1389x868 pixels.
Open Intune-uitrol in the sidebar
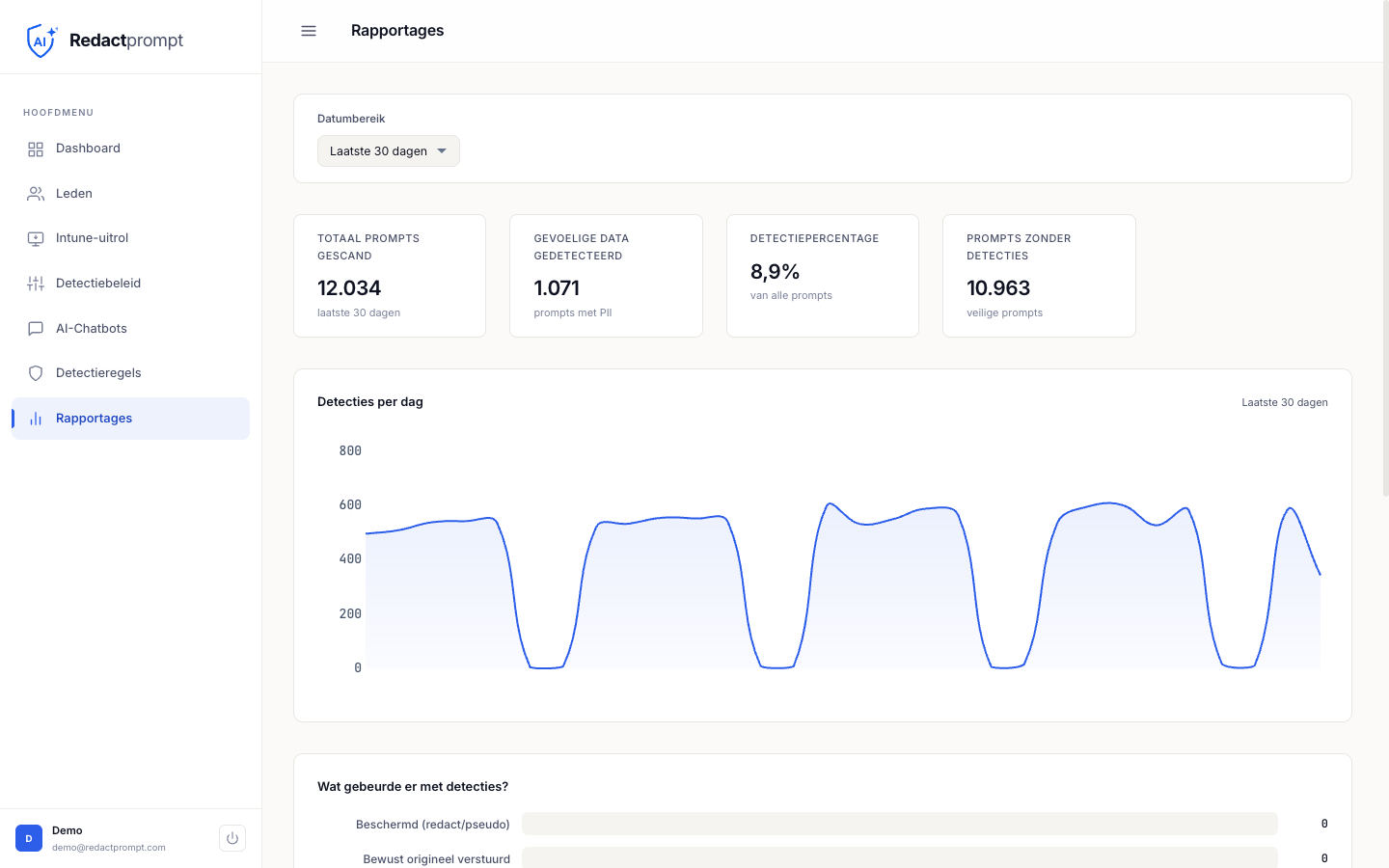(x=130, y=238)
